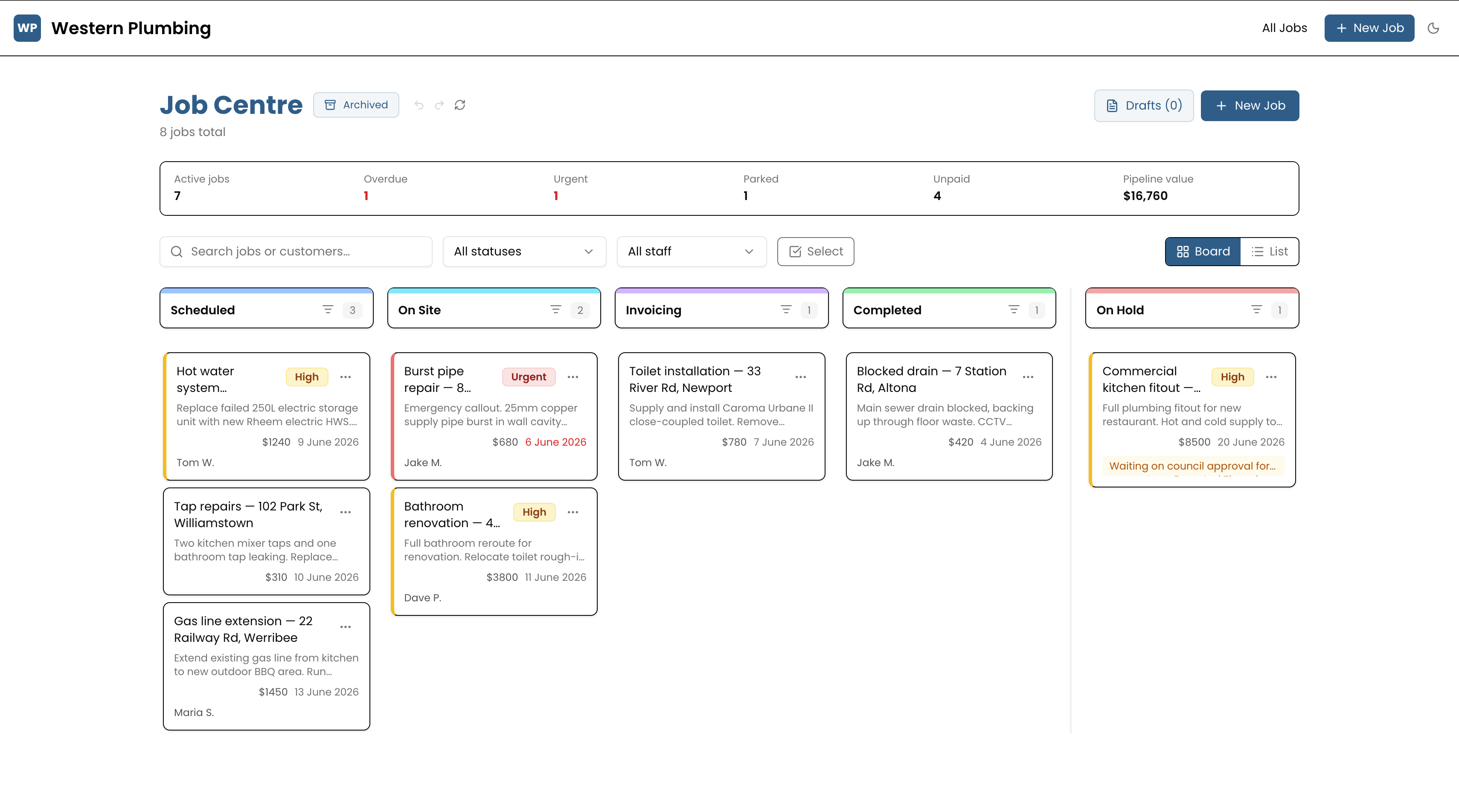
Task: Open the All statuses dropdown
Action: coord(524,252)
